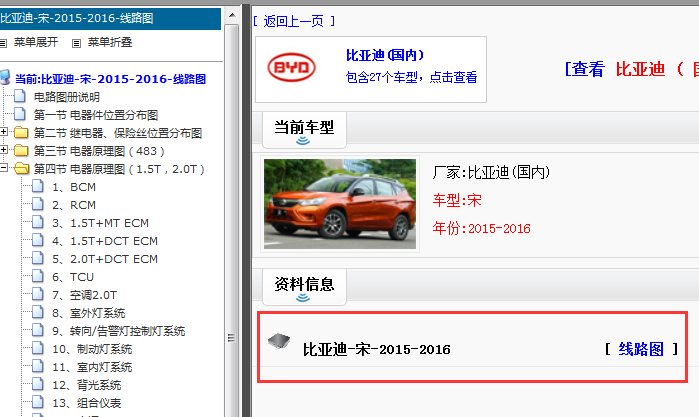Open 9、转向/告警灯控制灯系统 entry

click(x=118, y=331)
